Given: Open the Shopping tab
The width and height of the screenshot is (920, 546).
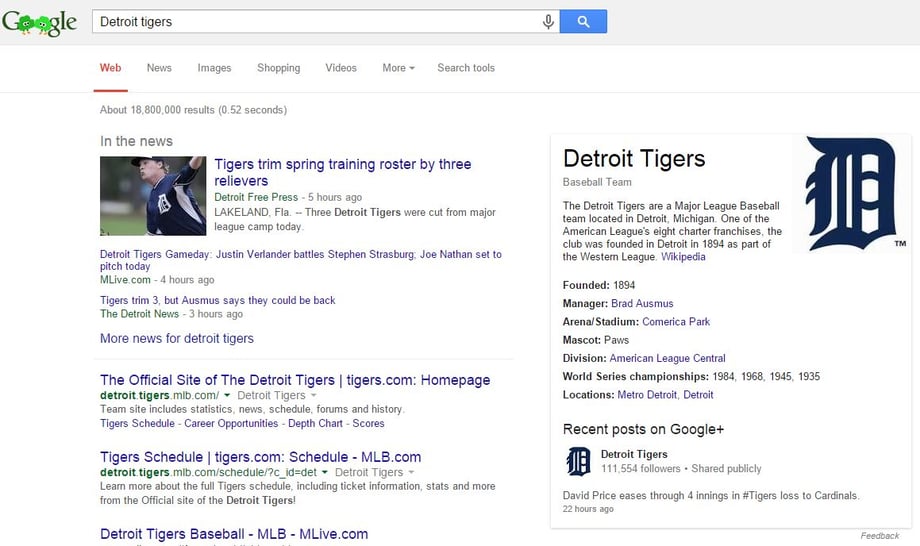Looking at the screenshot, I should (278, 68).
